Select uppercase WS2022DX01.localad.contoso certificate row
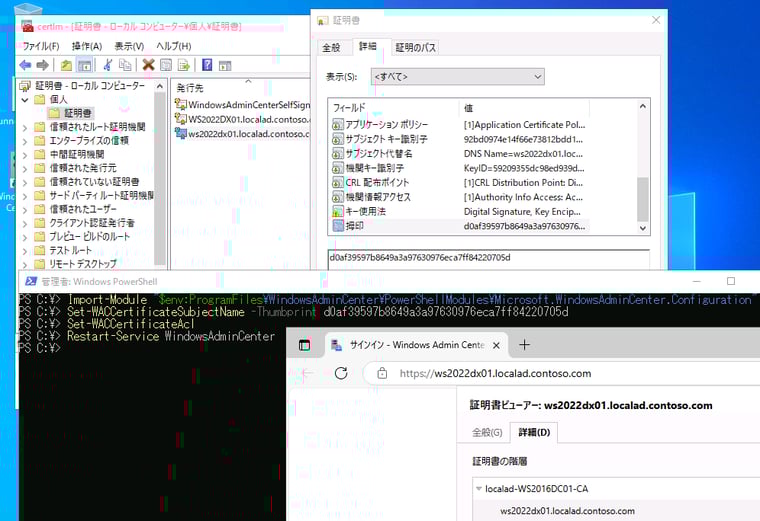The height and width of the screenshot is (521, 760). point(242,119)
